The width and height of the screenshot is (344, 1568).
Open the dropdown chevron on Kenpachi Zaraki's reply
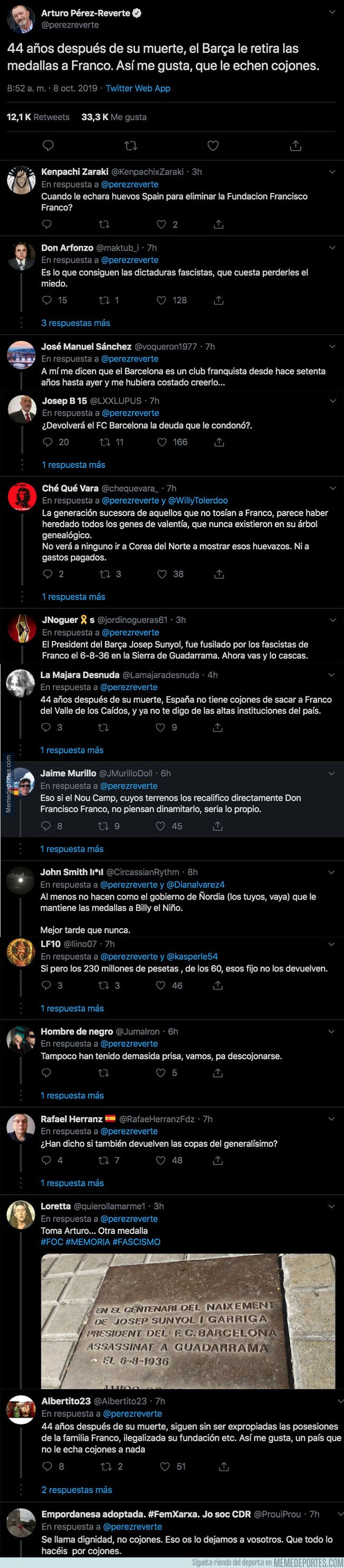pos(332,171)
